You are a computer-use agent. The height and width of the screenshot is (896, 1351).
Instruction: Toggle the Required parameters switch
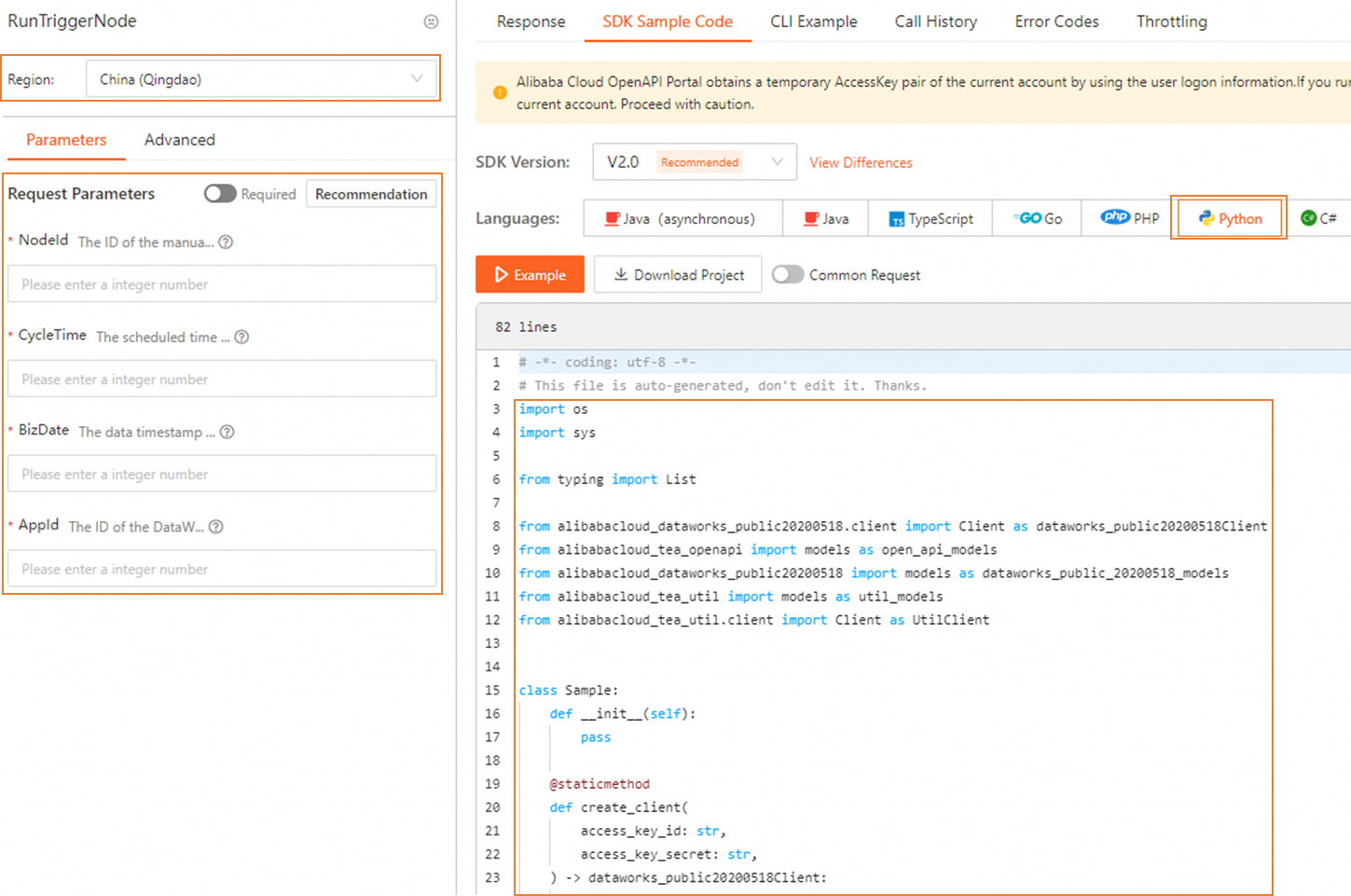click(220, 194)
